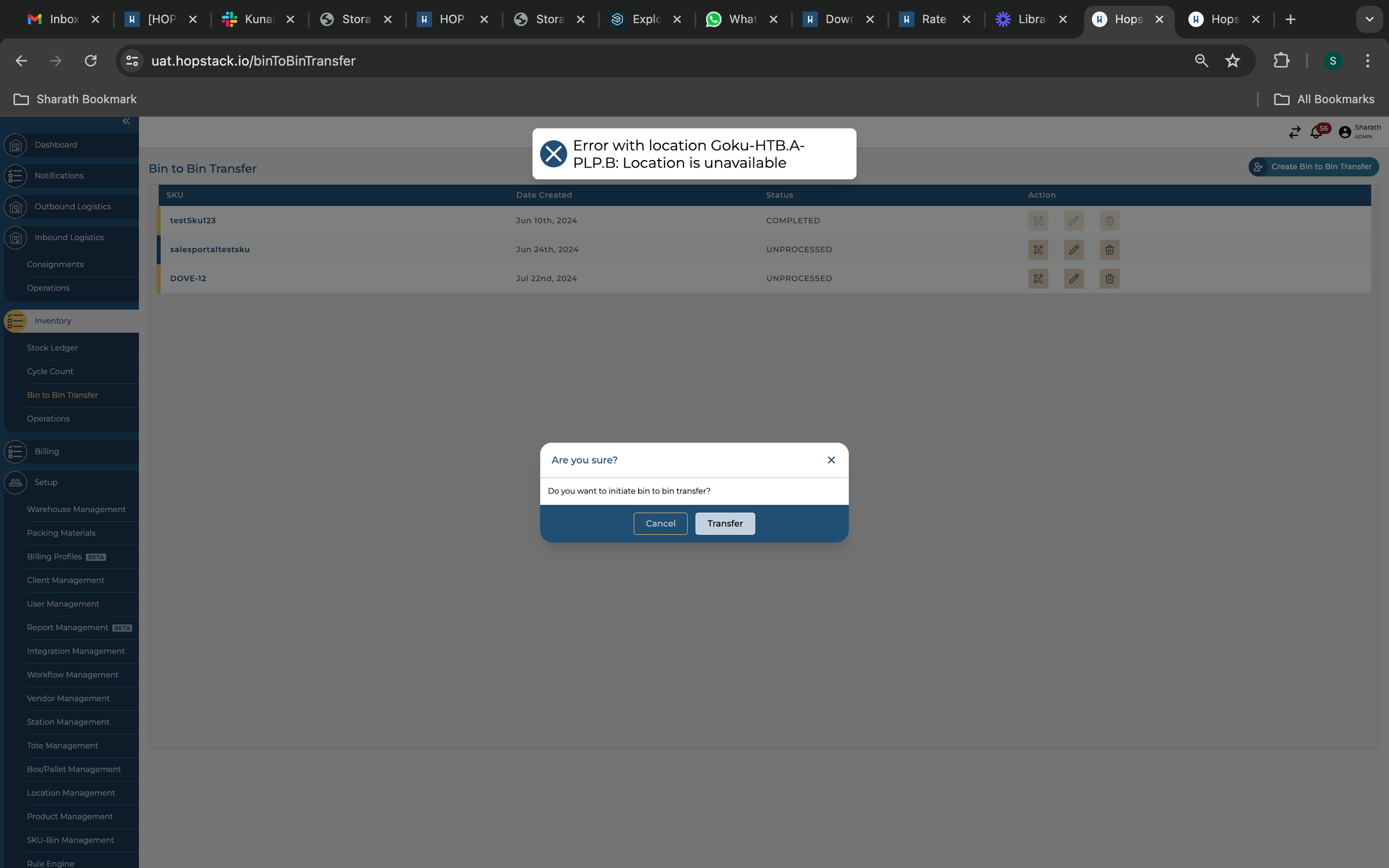1389x868 pixels.
Task: Click the URL address bar
Action: coord(632,61)
